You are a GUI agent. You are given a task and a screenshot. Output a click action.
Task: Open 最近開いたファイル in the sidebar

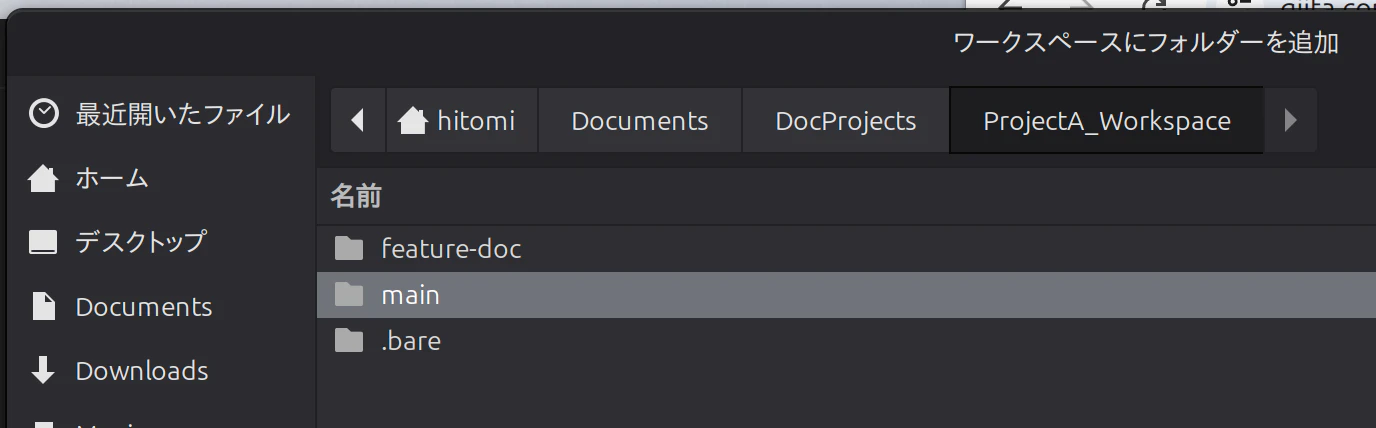pyautogui.click(x=183, y=114)
